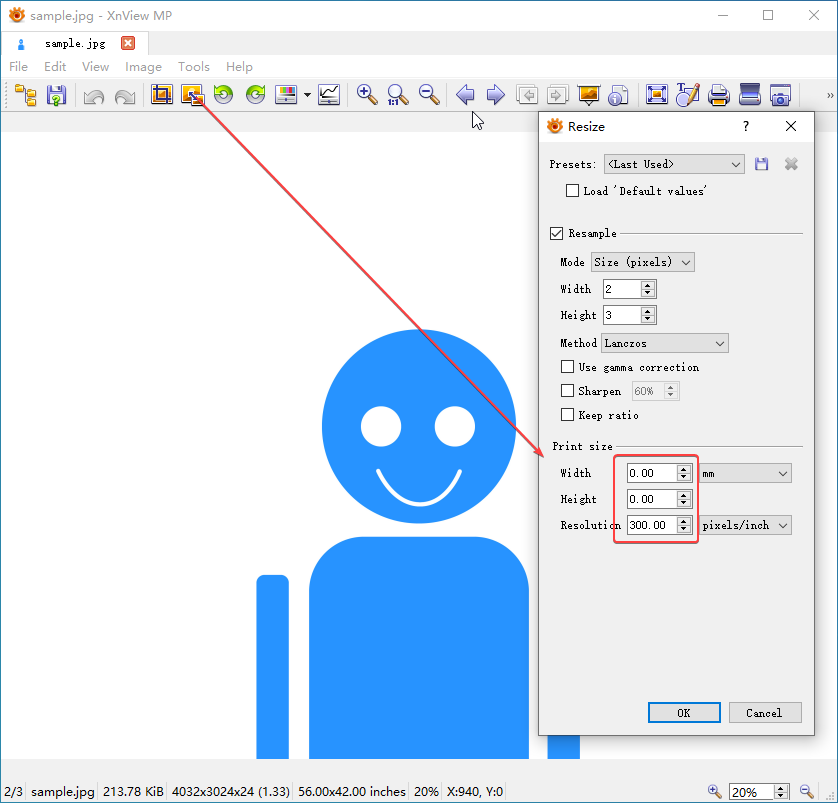Image resolution: width=838 pixels, height=803 pixels.
Task: Disable the Resample checkbox
Action: click(x=557, y=233)
